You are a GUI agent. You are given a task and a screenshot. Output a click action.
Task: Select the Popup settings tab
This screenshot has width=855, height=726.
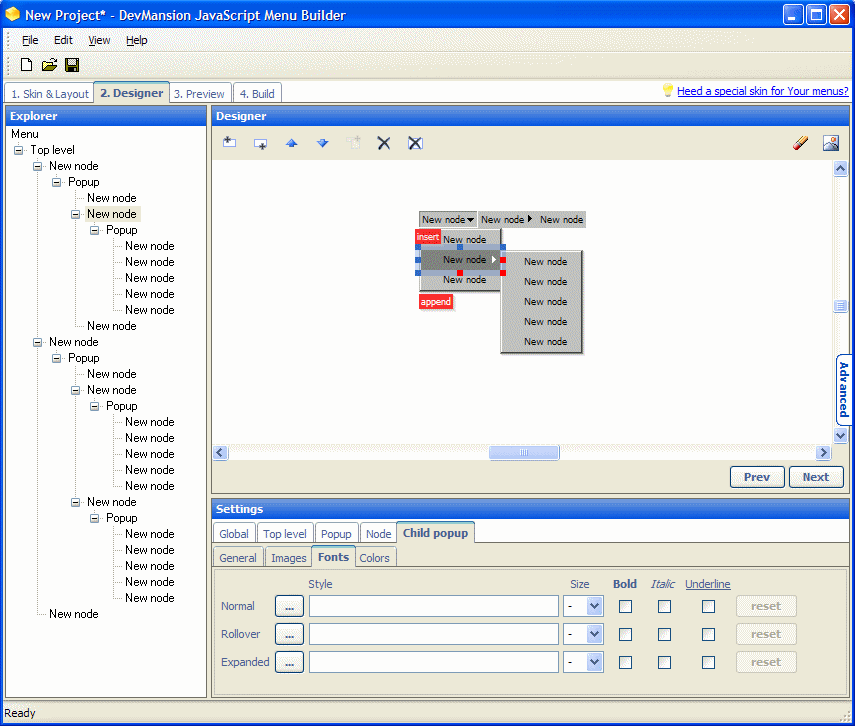pyautogui.click(x=336, y=533)
